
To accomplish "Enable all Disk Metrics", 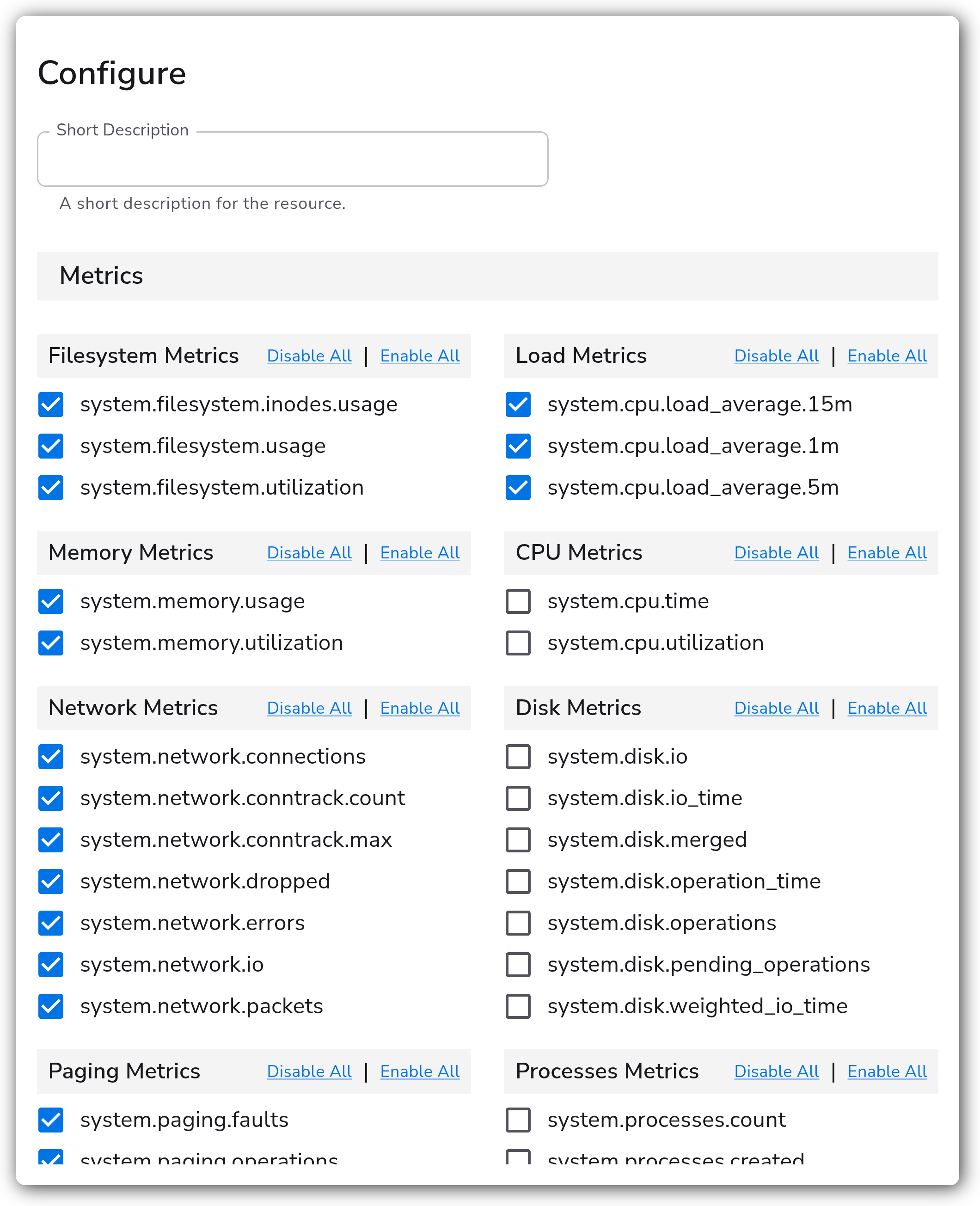I will click(888, 708).
